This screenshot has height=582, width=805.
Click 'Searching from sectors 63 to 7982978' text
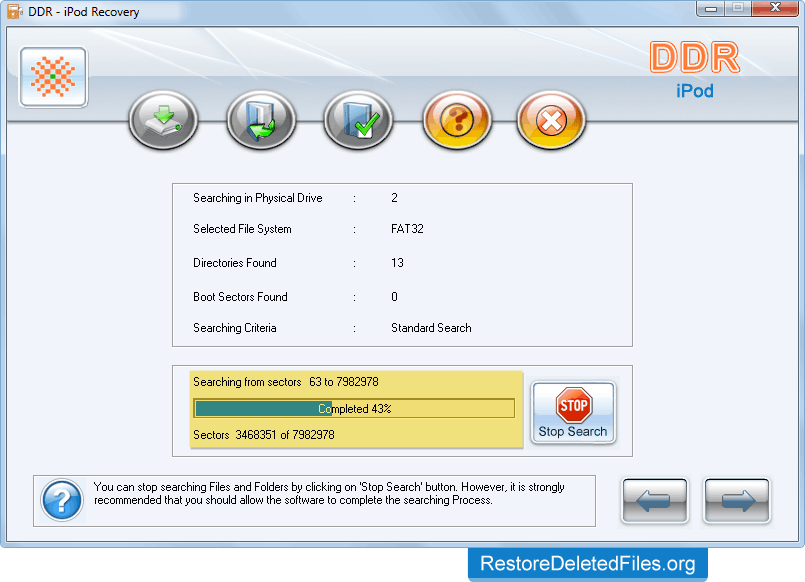[286, 382]
